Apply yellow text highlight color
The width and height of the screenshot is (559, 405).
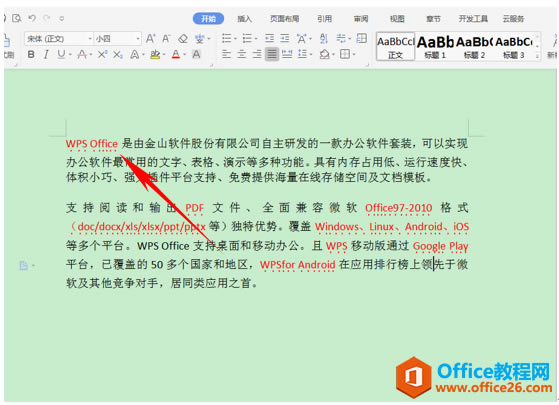(155, 55)
